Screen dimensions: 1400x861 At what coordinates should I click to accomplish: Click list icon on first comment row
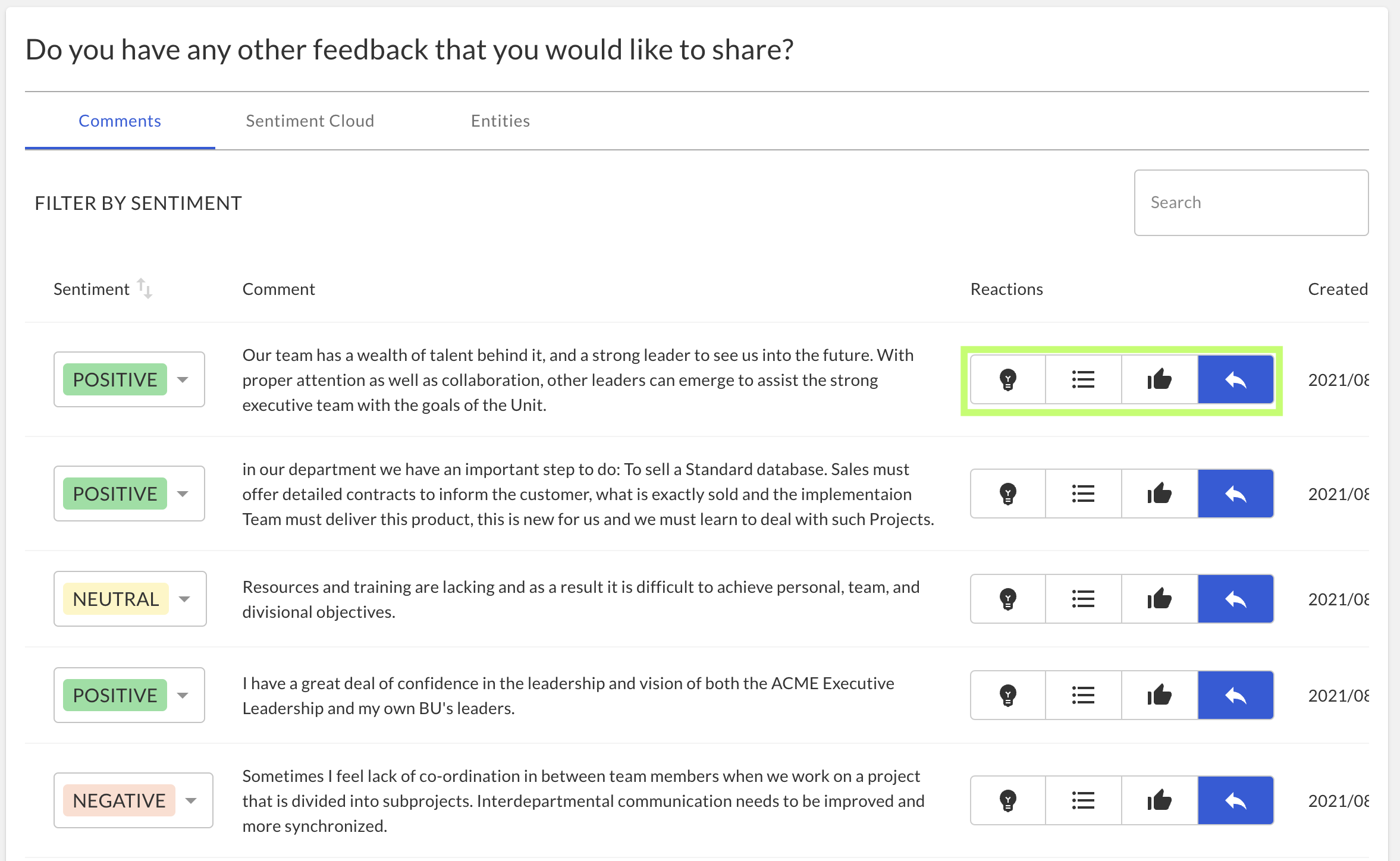coord(1084,379)
